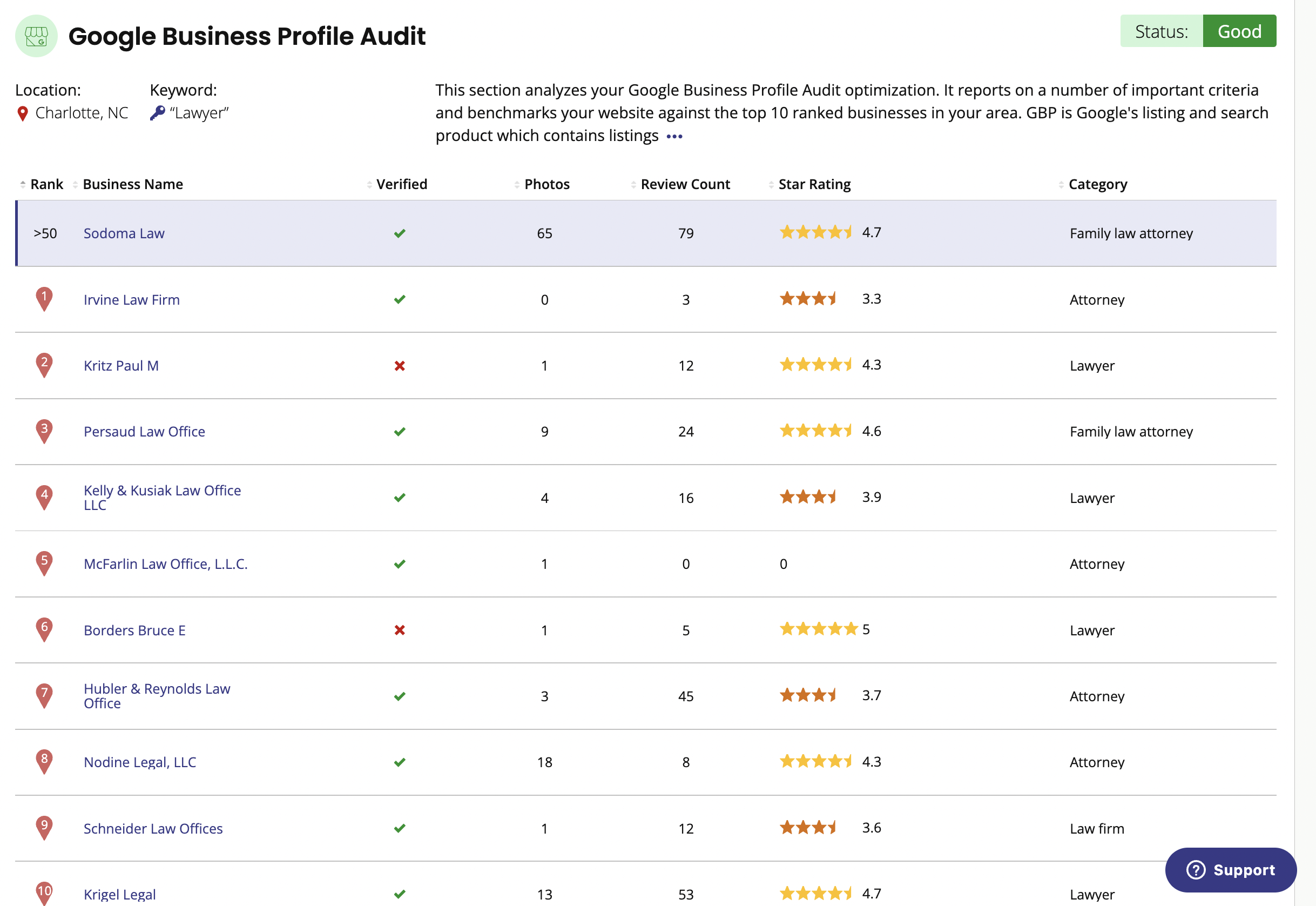Open Hubler & Reynolds Law Office link
This screenshot has width=1316, height=906.
tap(157, 696)
